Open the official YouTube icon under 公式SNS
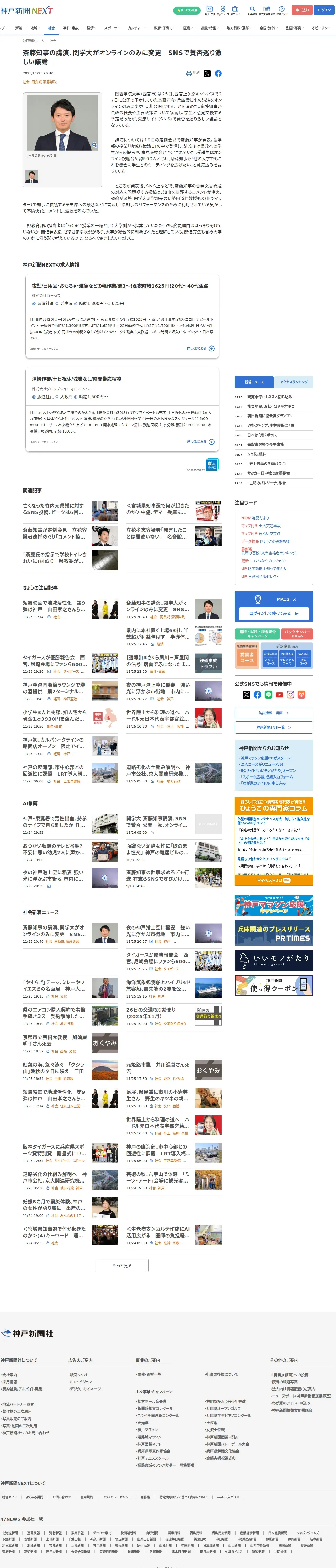Screen dimensions: 336x1568 [x=279, y=695]
